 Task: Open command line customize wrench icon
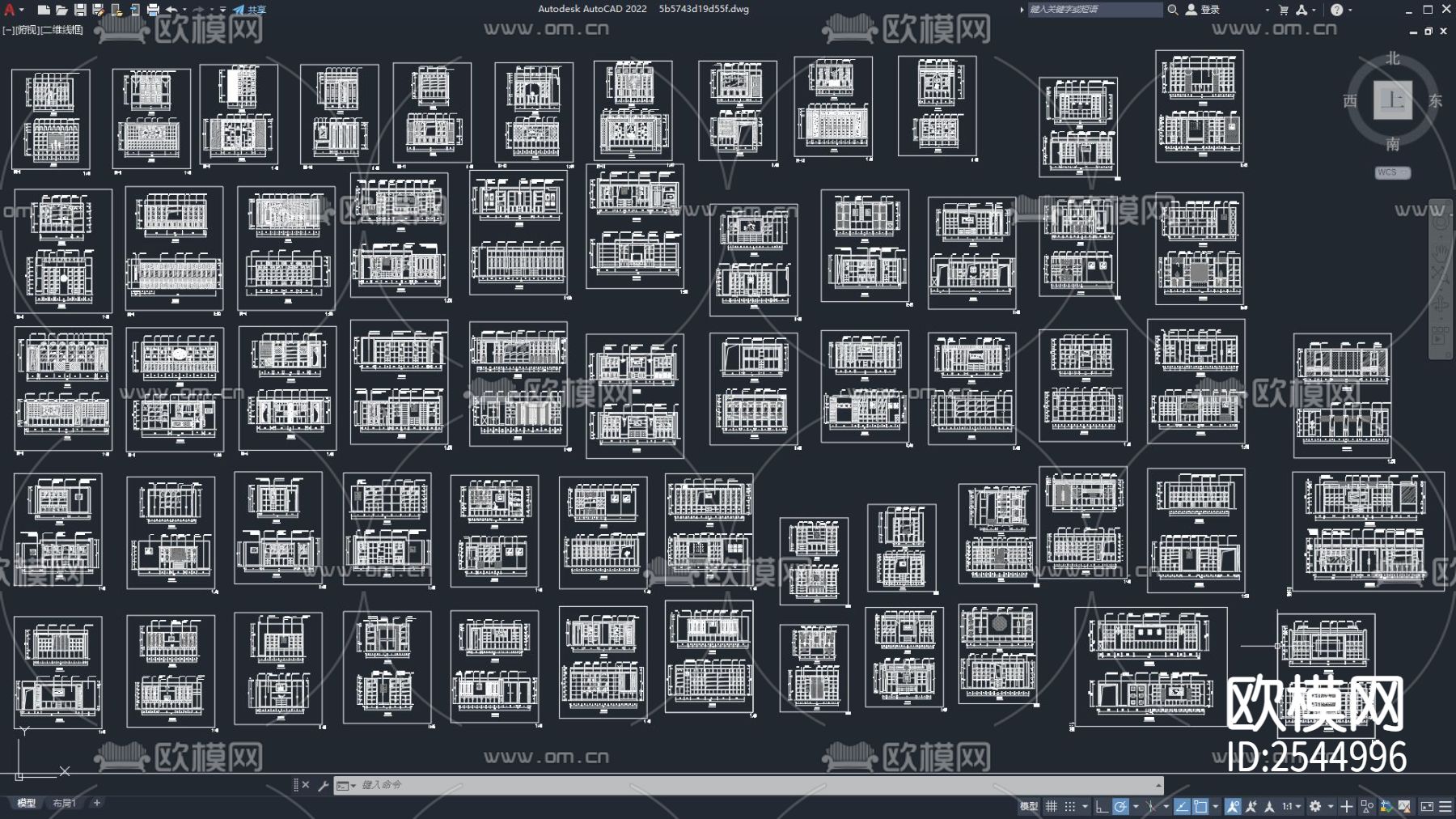click(x=323, y=785)
